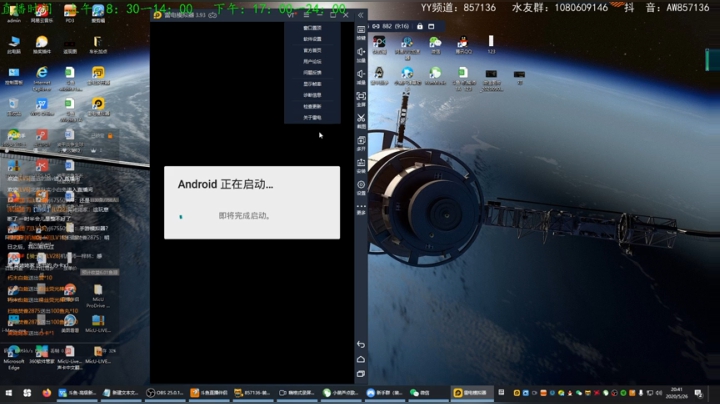
Task: Click the volume up (加量) sidebar icon
Action: (x=361, y=55)
